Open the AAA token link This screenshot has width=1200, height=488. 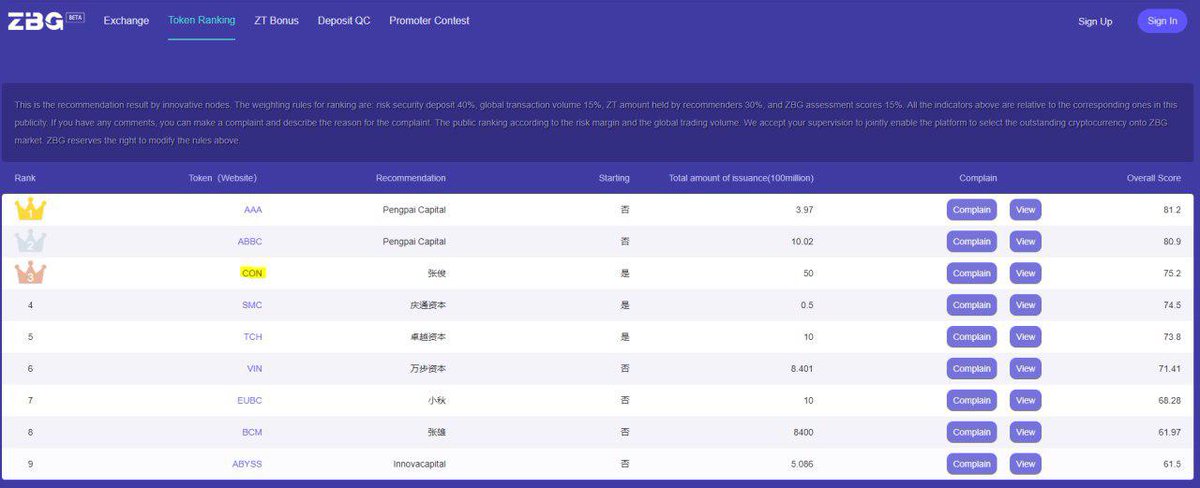coord(253,210)
